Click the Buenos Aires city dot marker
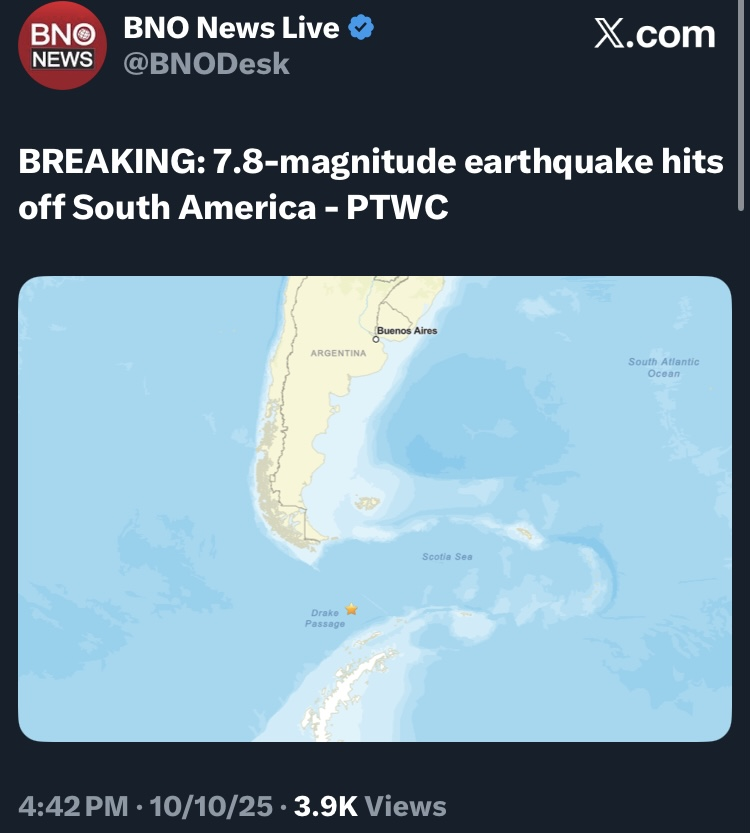The height and width of the screenshot is (833, 750). [375, 340]
